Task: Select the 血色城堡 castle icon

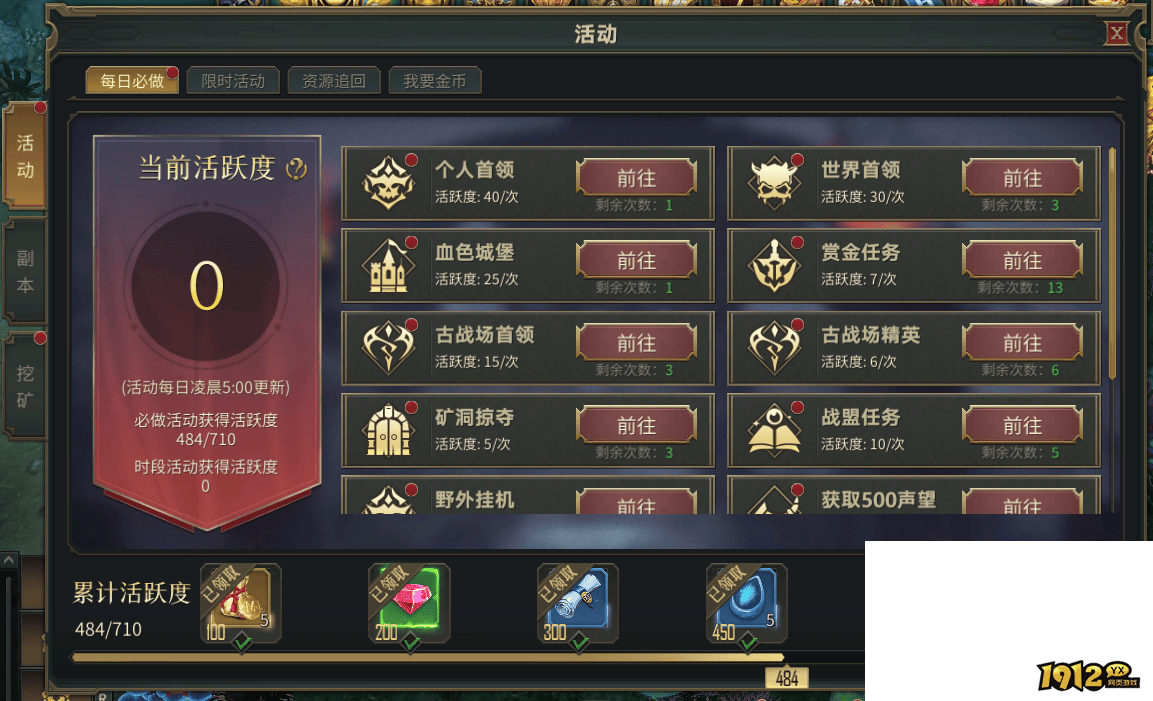Action: pyautogui.click(x=389, y=265)
